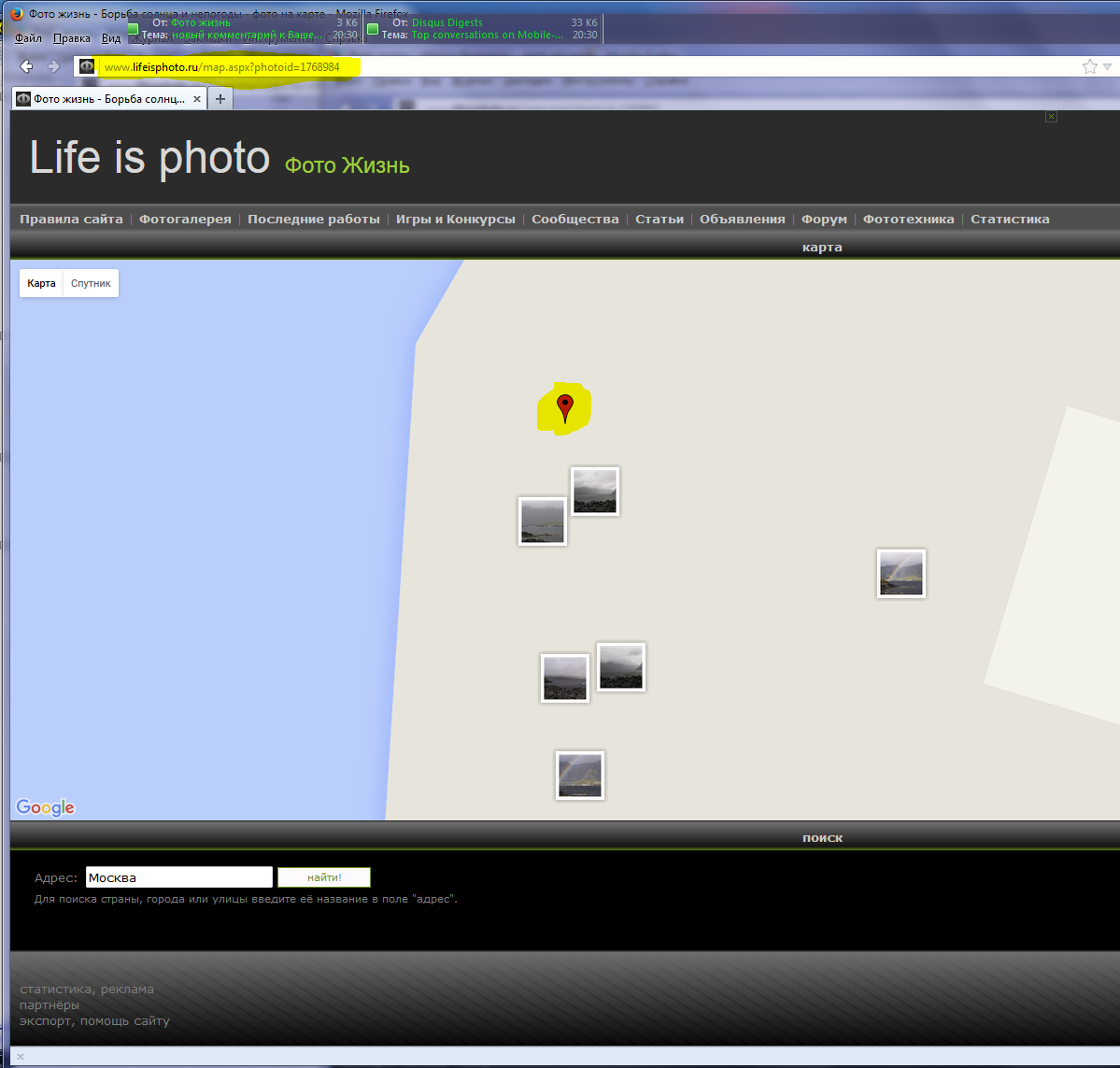Image resolution: width=1120 pixels, height=1068 pixels.
Task: Click the browser forward arrow button
Action: (x=53, y=66)
